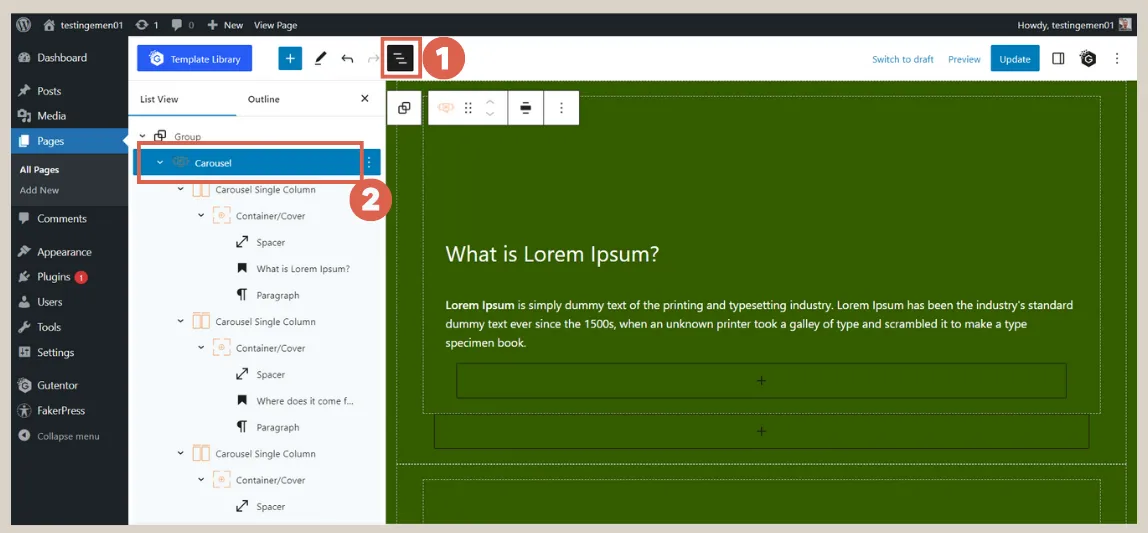1148x533 pixels.
Task: Toggle the Document Overview list view button
Action: [x=400, y=59]
